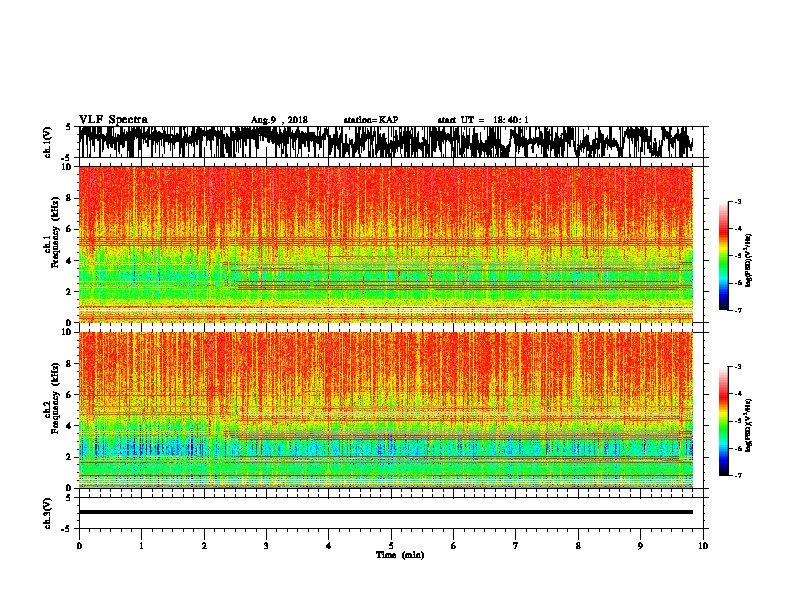
Task: Click the "6" tick label on Time axis
Action: (x=454, y=546)
